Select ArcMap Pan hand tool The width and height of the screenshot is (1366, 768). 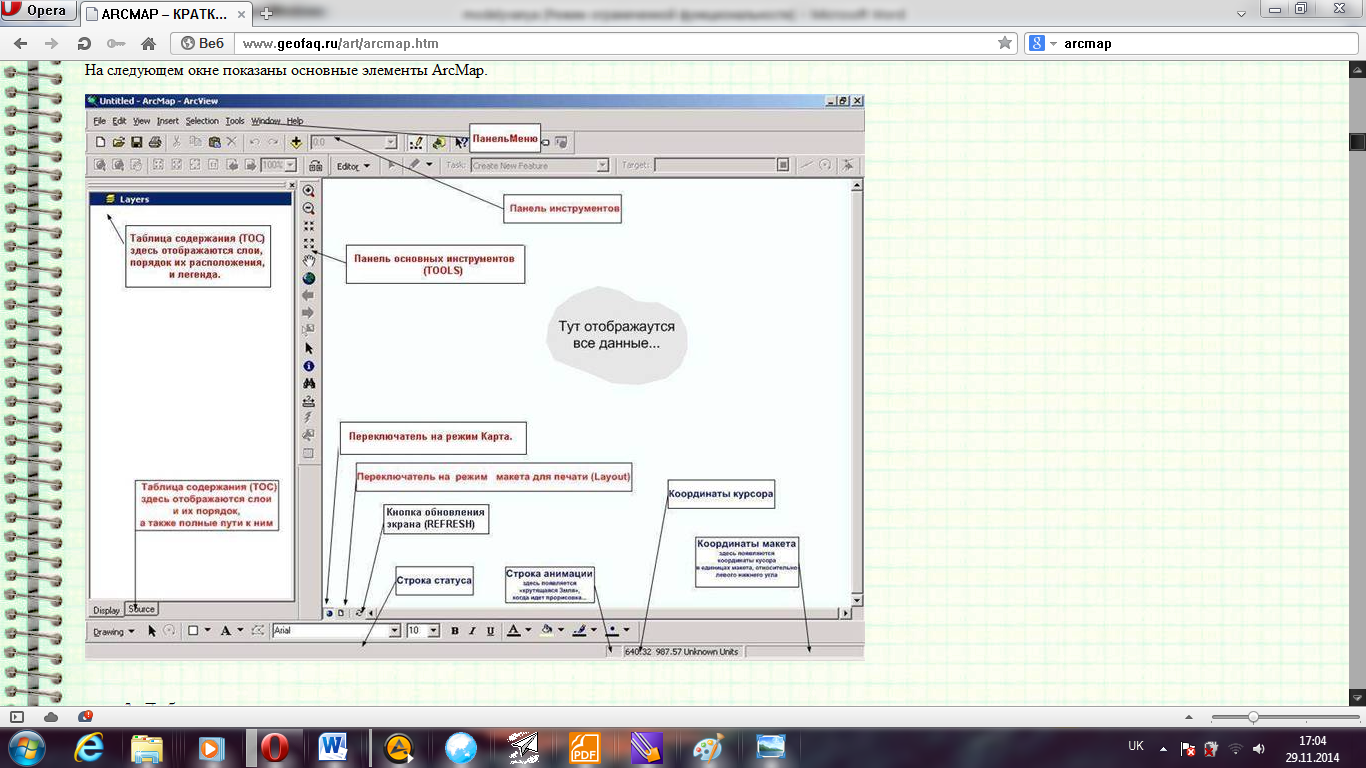(x=309, y=261)
